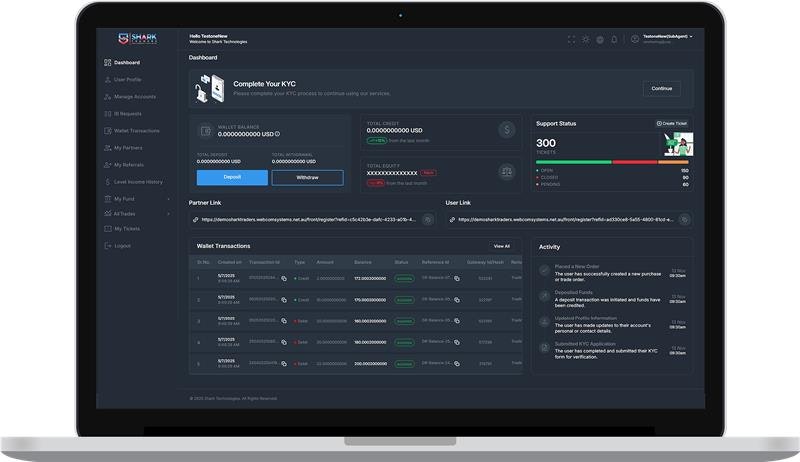The image size is (800, 462).
Task: Click the status badge in row 1
Action: point(404,279)
